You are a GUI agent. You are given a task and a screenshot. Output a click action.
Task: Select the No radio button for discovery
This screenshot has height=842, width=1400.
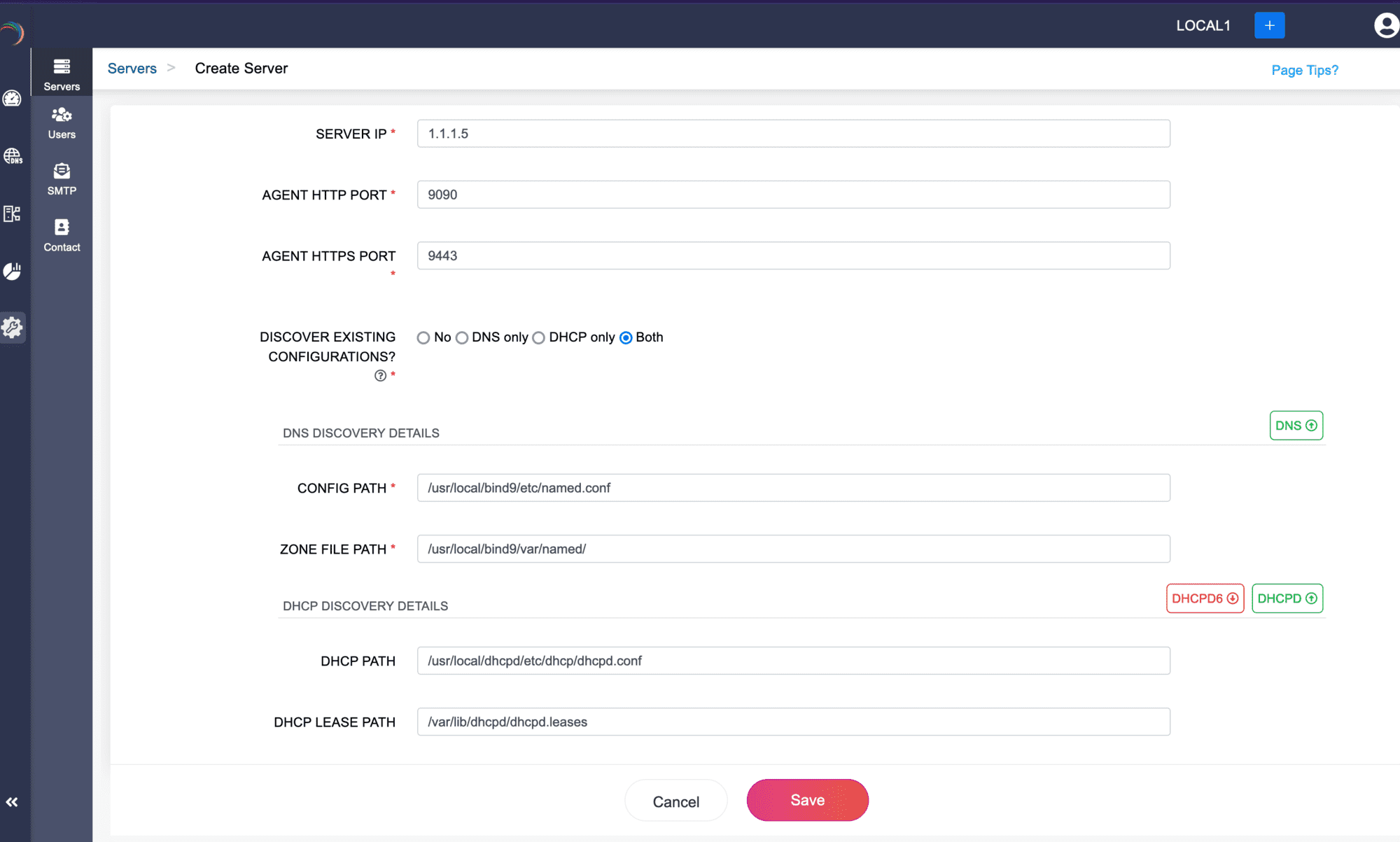point(423,337)
